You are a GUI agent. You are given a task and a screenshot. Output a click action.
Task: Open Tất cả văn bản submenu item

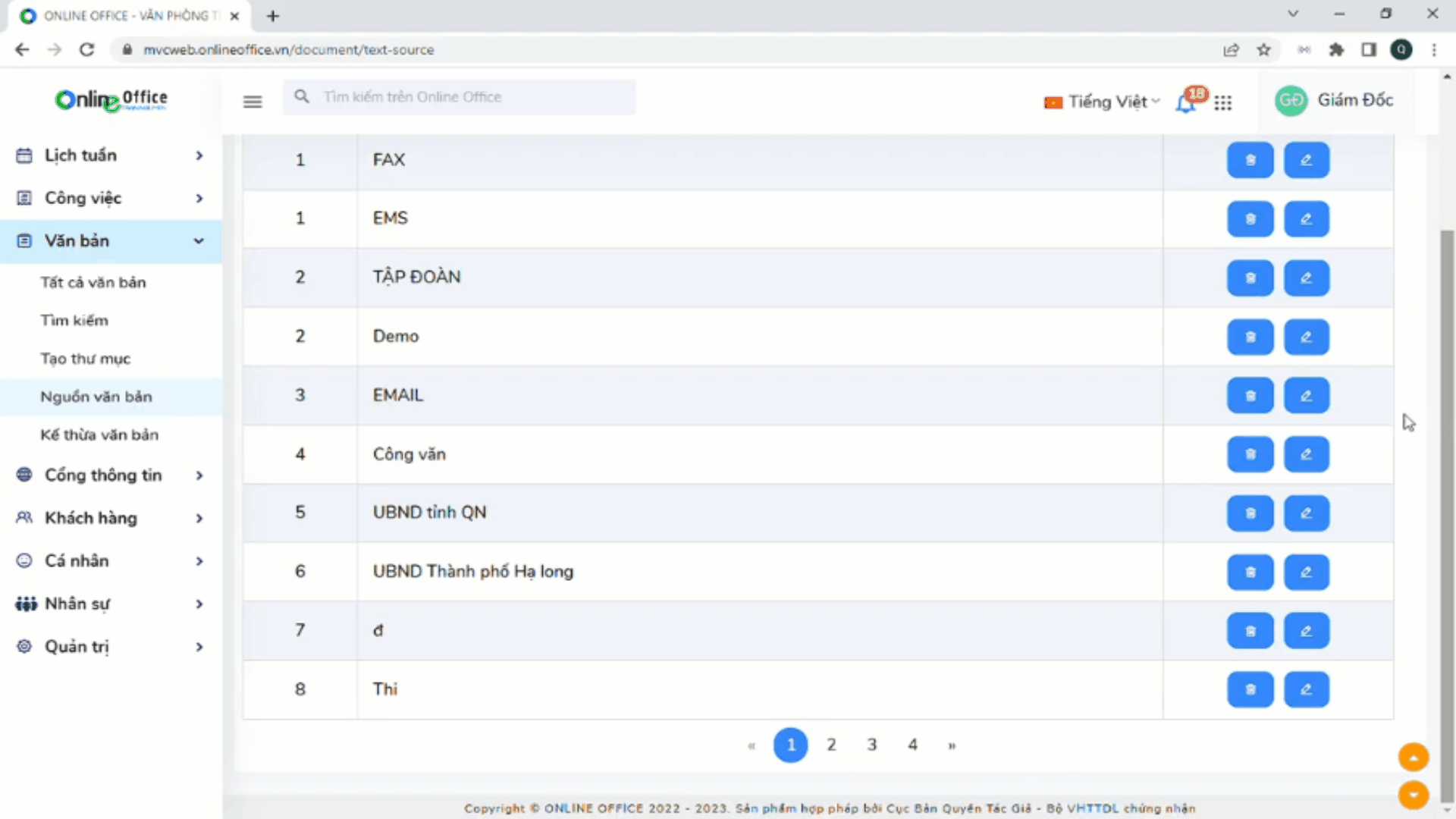[93, 283]
